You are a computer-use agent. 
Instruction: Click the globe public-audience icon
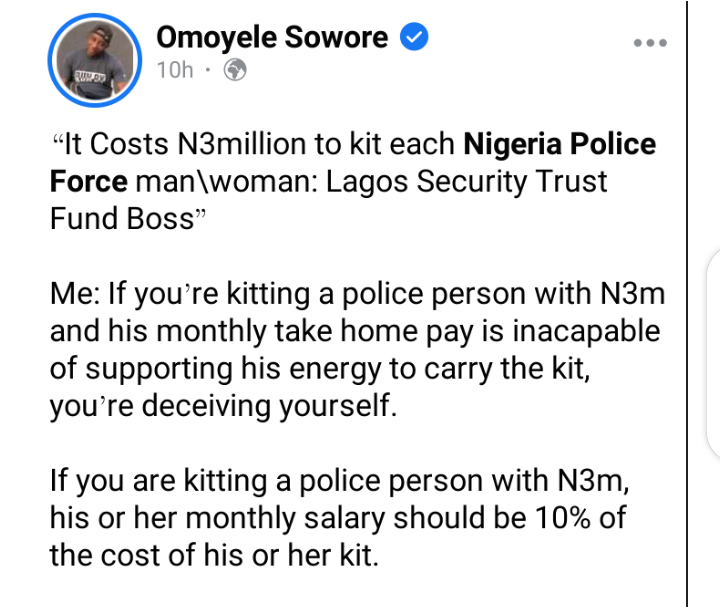235,72
